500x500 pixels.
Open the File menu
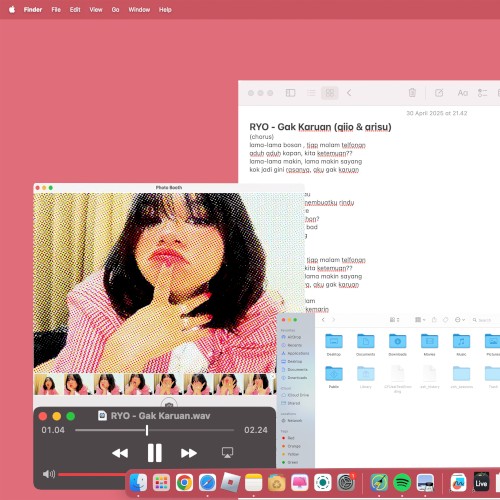(56, 10)
